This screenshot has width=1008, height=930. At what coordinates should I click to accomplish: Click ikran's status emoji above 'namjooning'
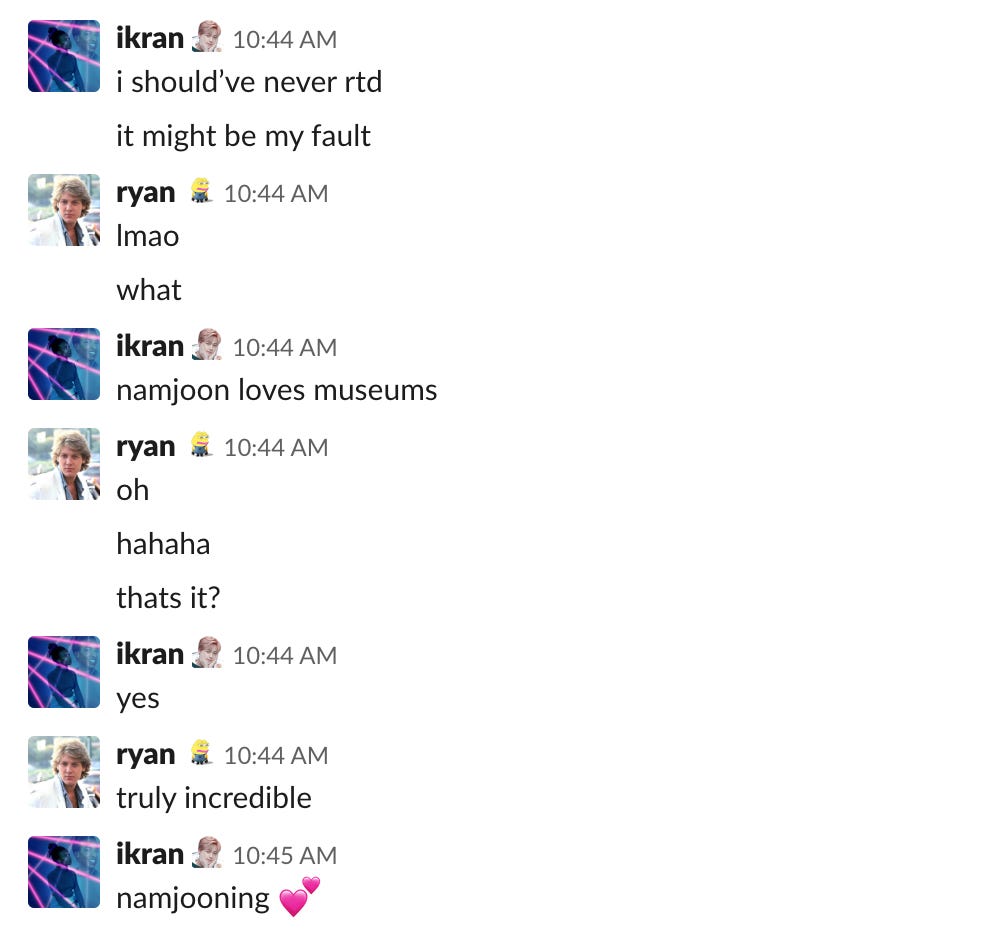207,853
